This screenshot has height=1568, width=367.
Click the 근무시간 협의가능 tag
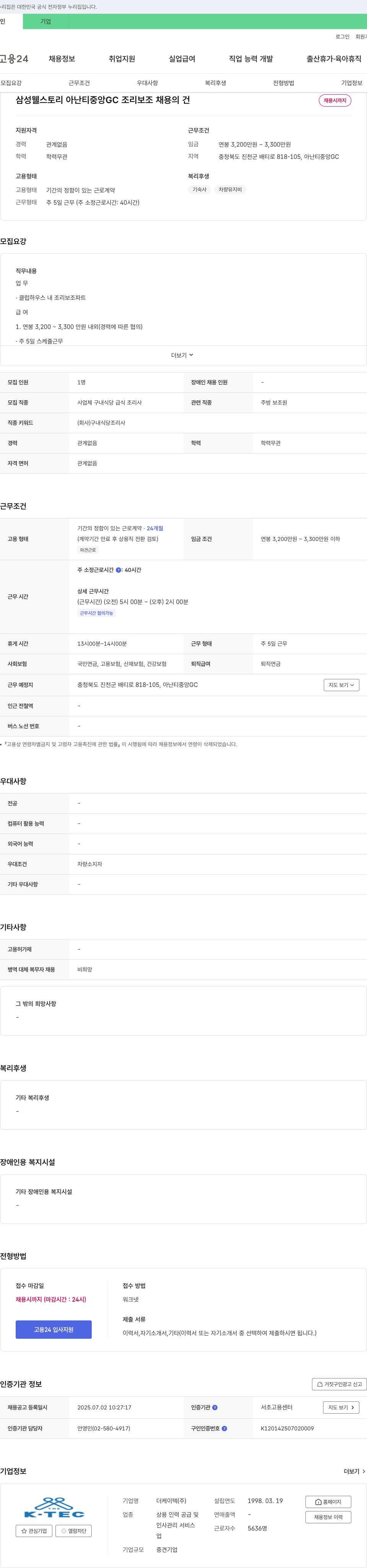coord(96,614)
